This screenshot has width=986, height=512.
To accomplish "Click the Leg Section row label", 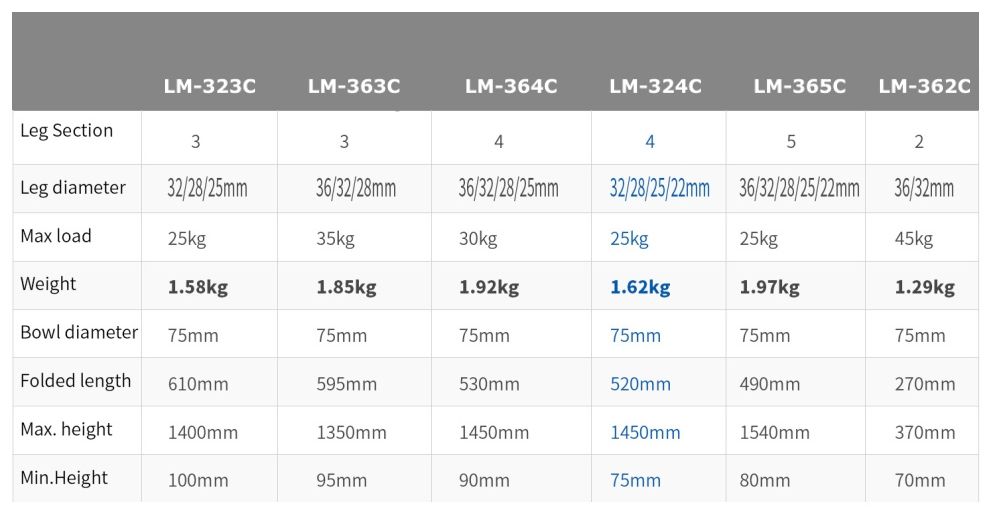I will coord(67,131).
